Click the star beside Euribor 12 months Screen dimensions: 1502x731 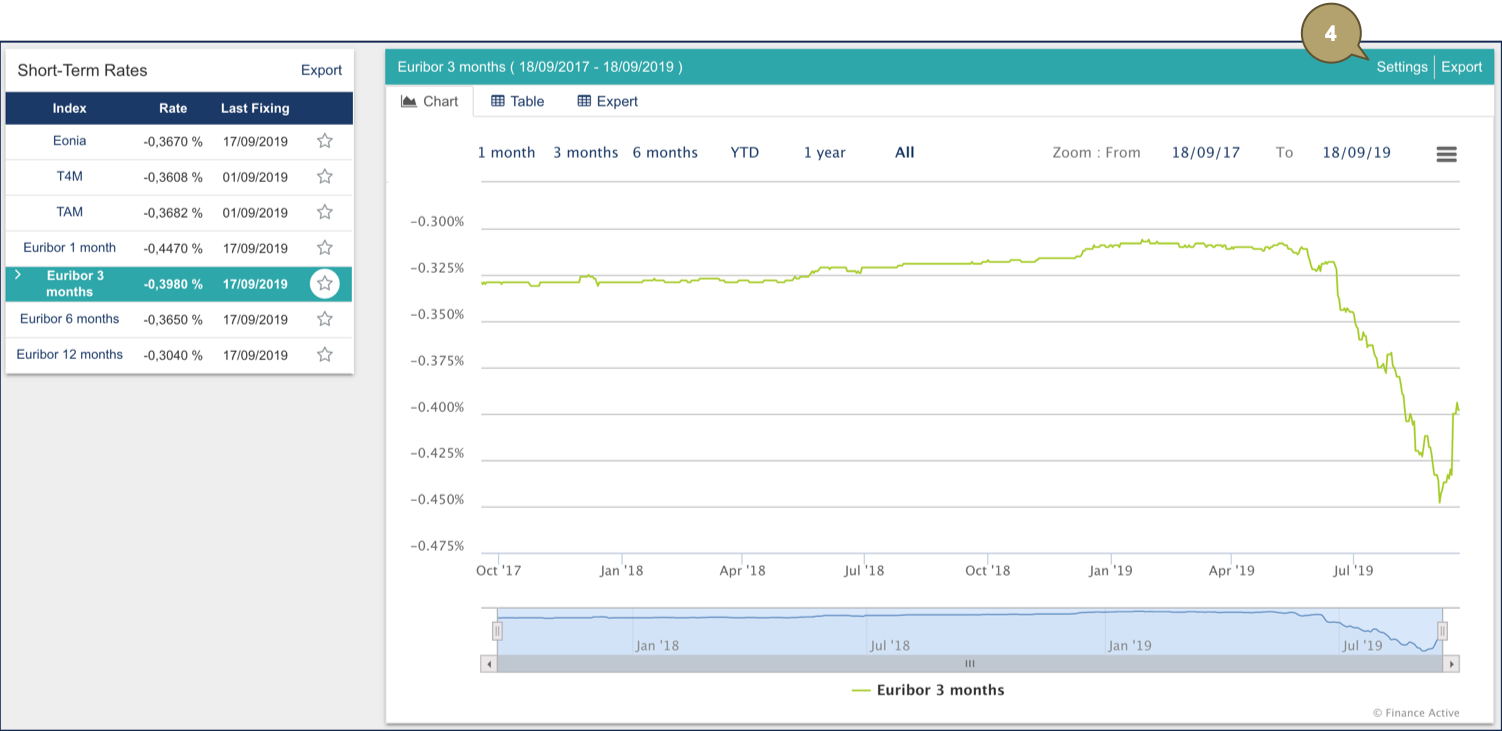coord(324,355)
